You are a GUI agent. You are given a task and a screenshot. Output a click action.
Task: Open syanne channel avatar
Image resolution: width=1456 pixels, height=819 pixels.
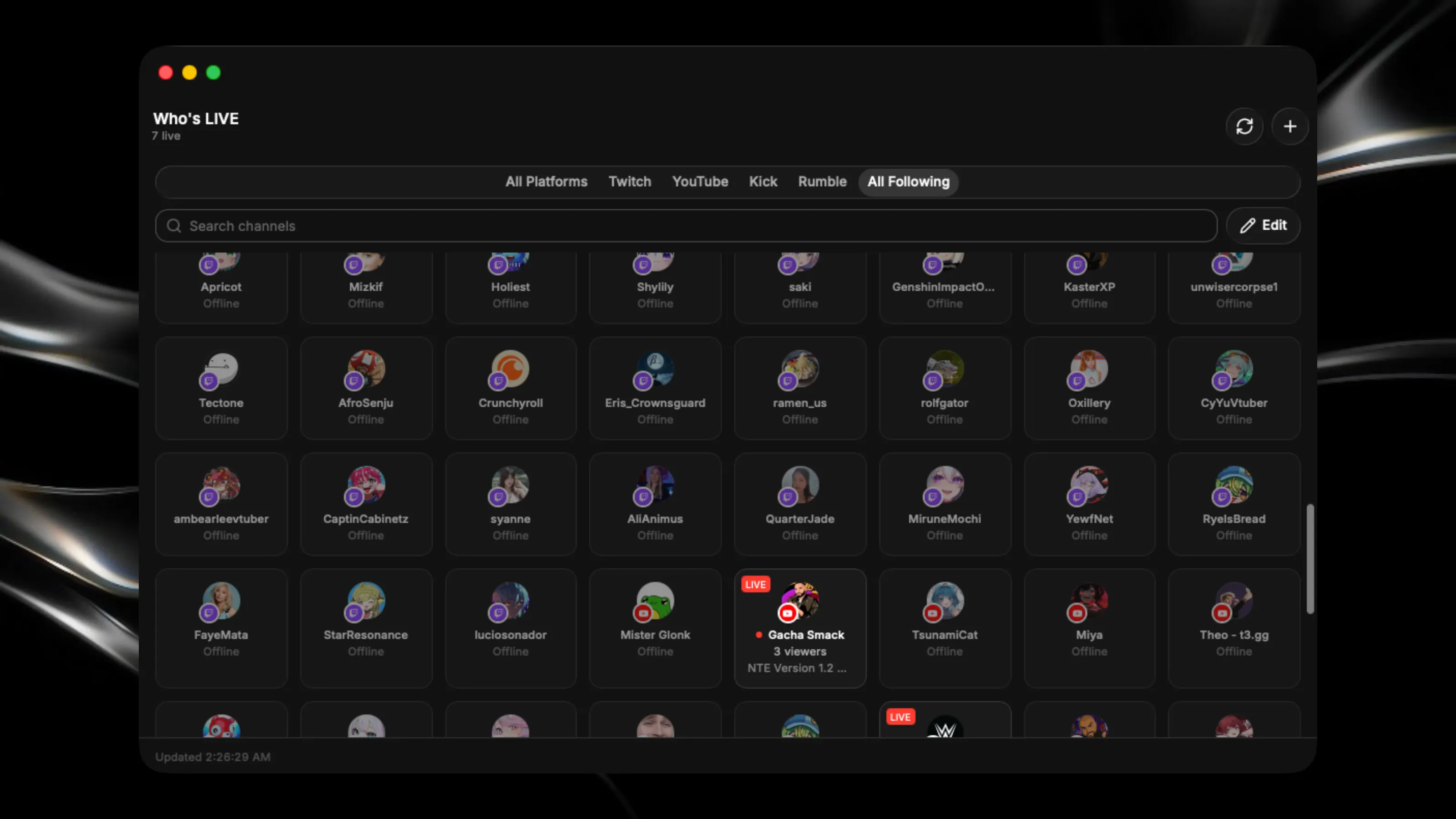[511, 485]
